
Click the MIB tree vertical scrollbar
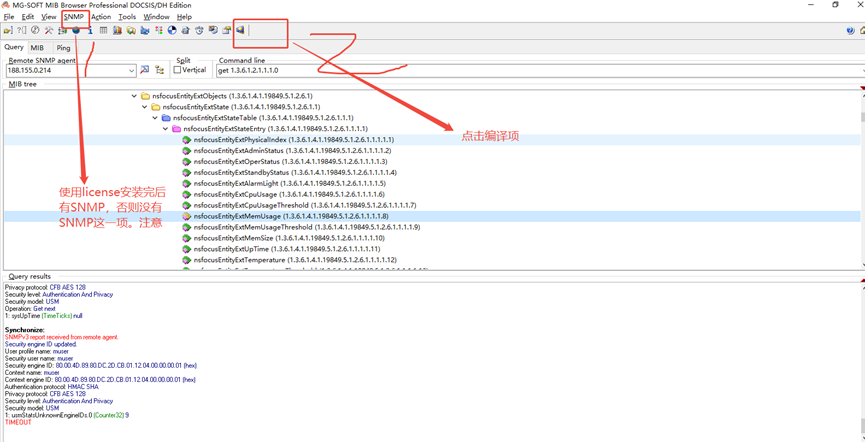click(x=862, y=179)
